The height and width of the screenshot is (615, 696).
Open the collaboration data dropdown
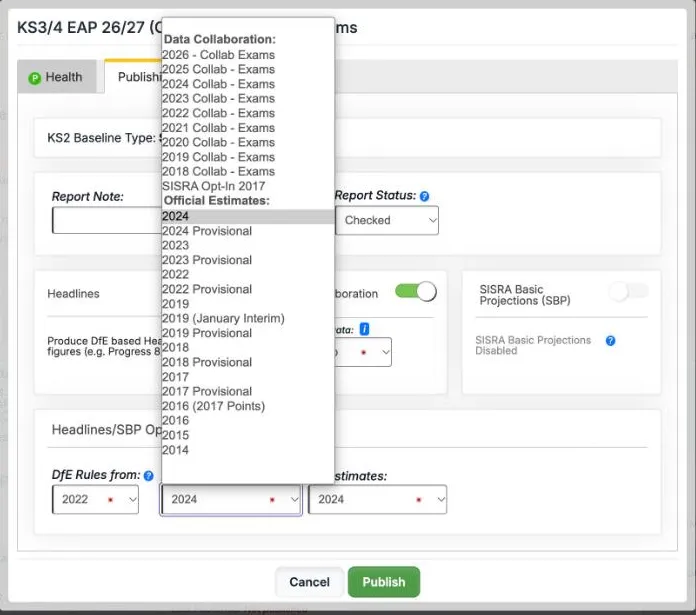pos(363,352)
